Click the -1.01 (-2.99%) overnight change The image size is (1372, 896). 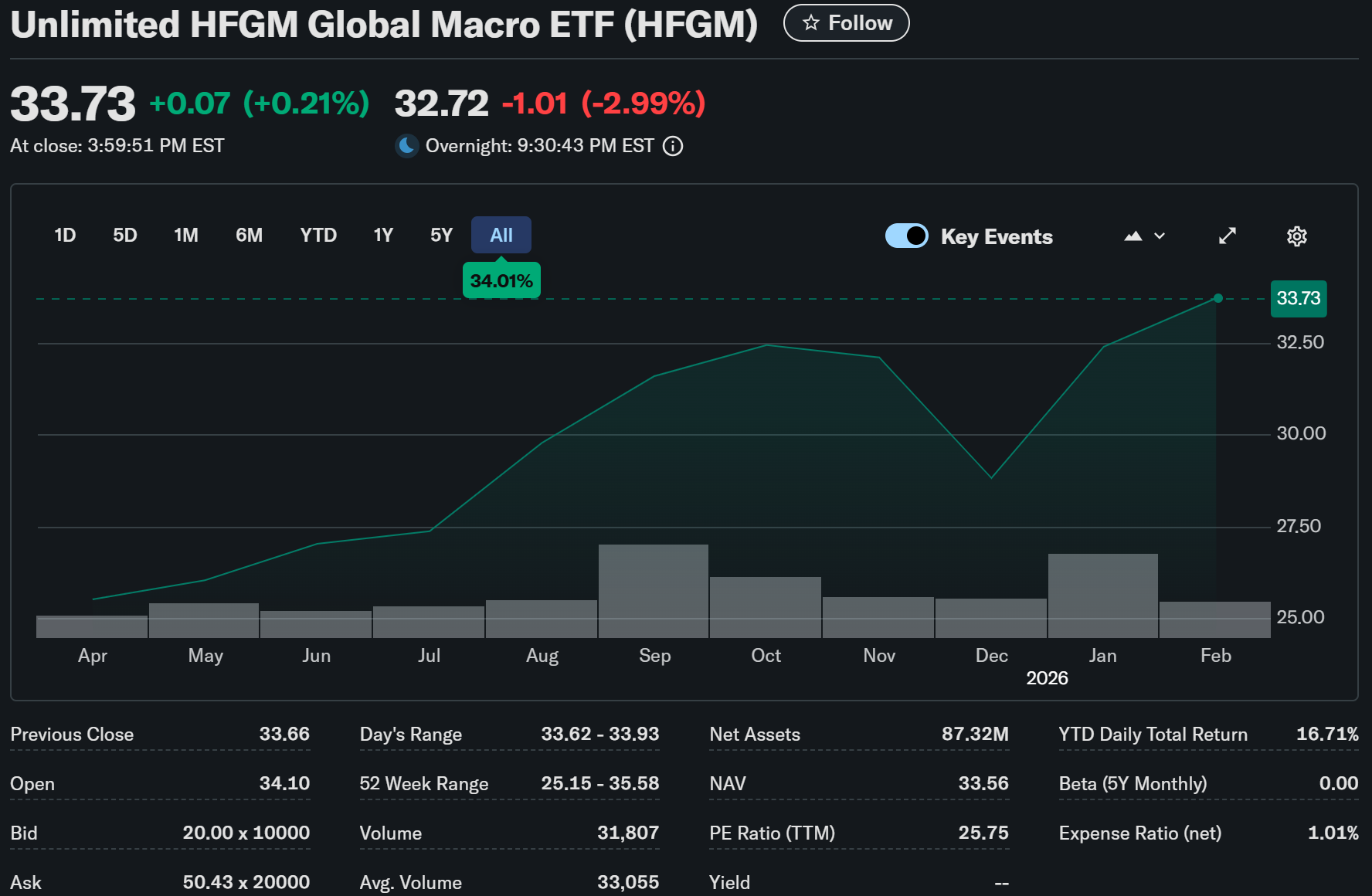pos(604,104)
